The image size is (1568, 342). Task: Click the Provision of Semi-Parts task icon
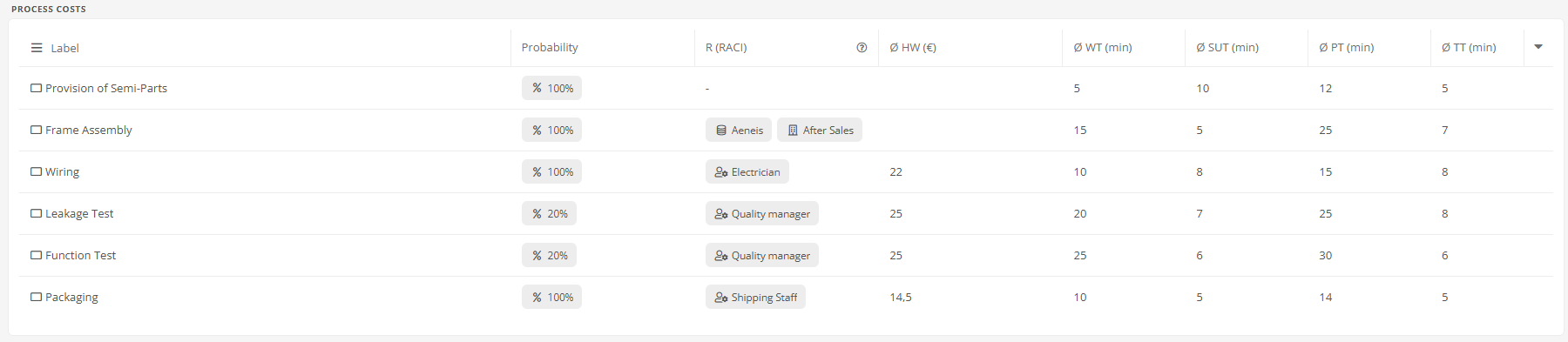pos(36,88)
